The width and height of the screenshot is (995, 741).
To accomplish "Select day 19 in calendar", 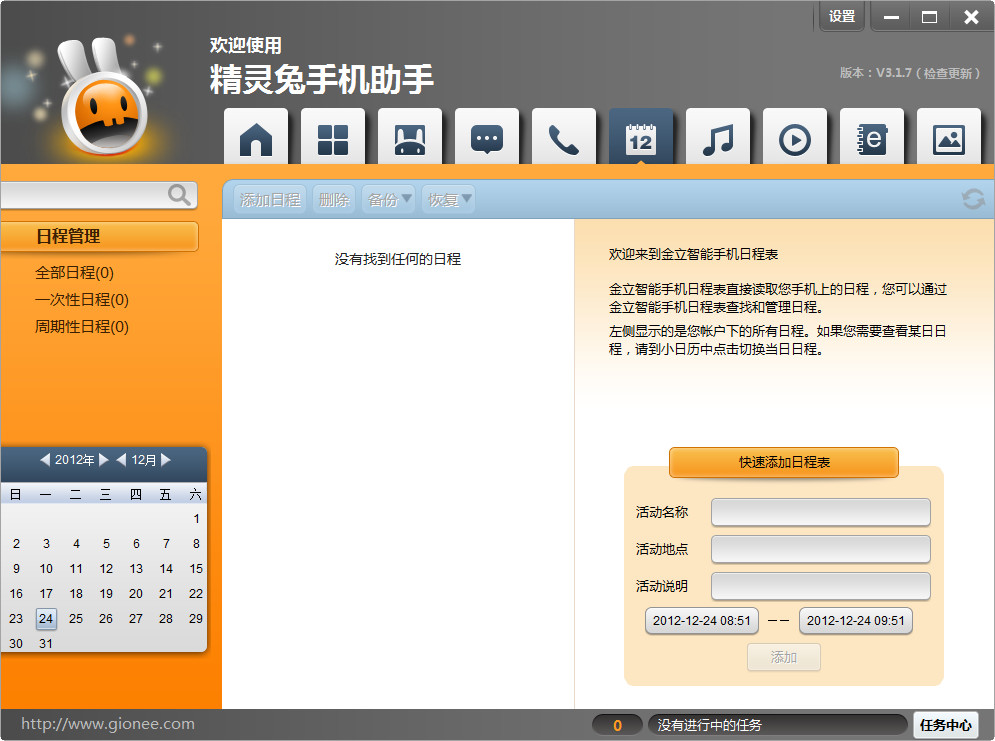I will pos(106,594).
